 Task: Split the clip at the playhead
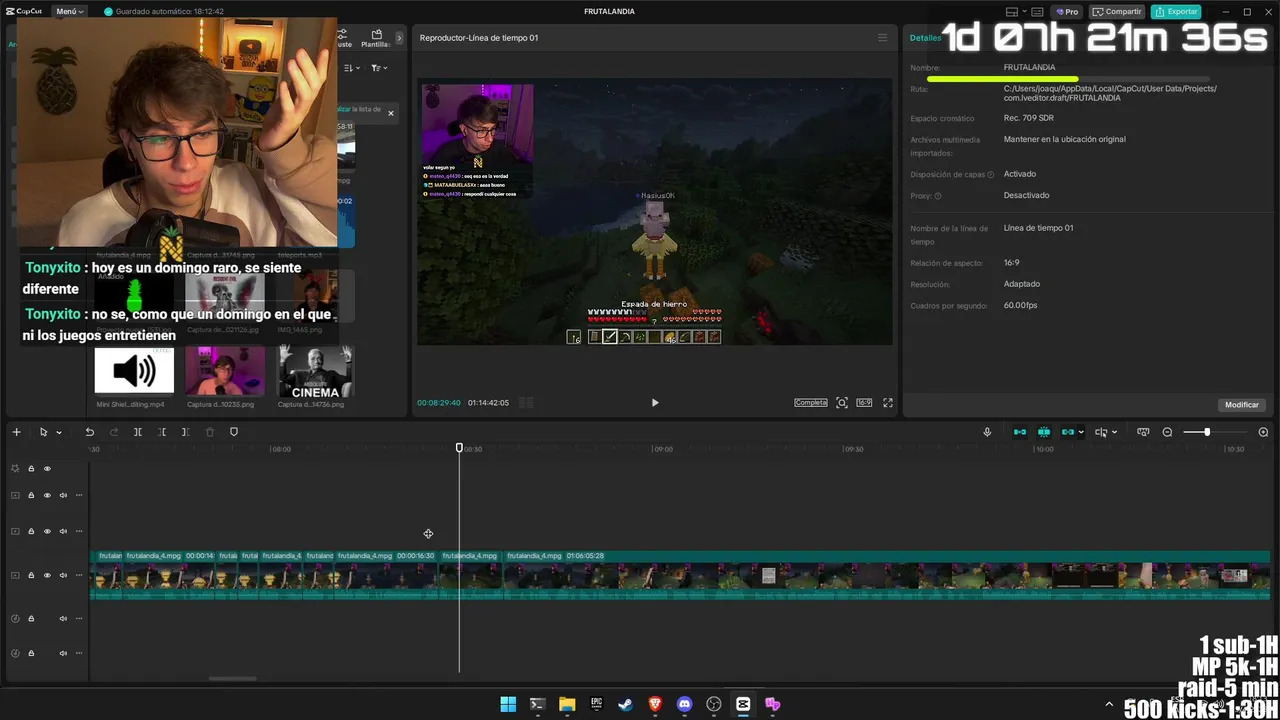138,432
